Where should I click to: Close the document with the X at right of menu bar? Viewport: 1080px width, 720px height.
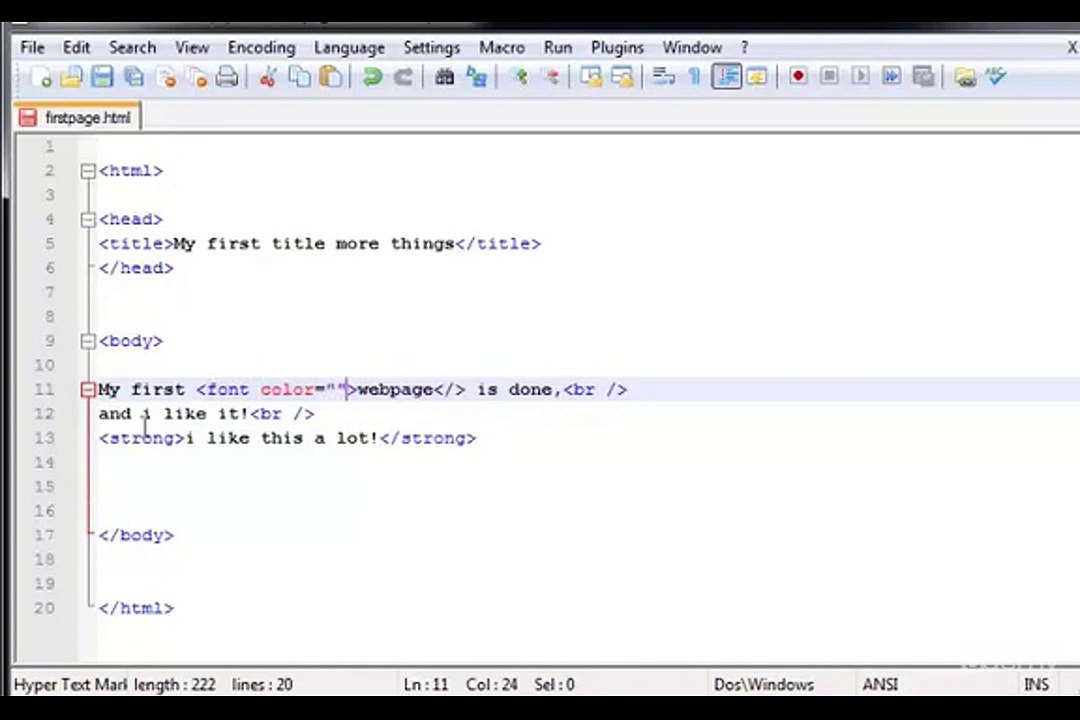(1072, 48)
